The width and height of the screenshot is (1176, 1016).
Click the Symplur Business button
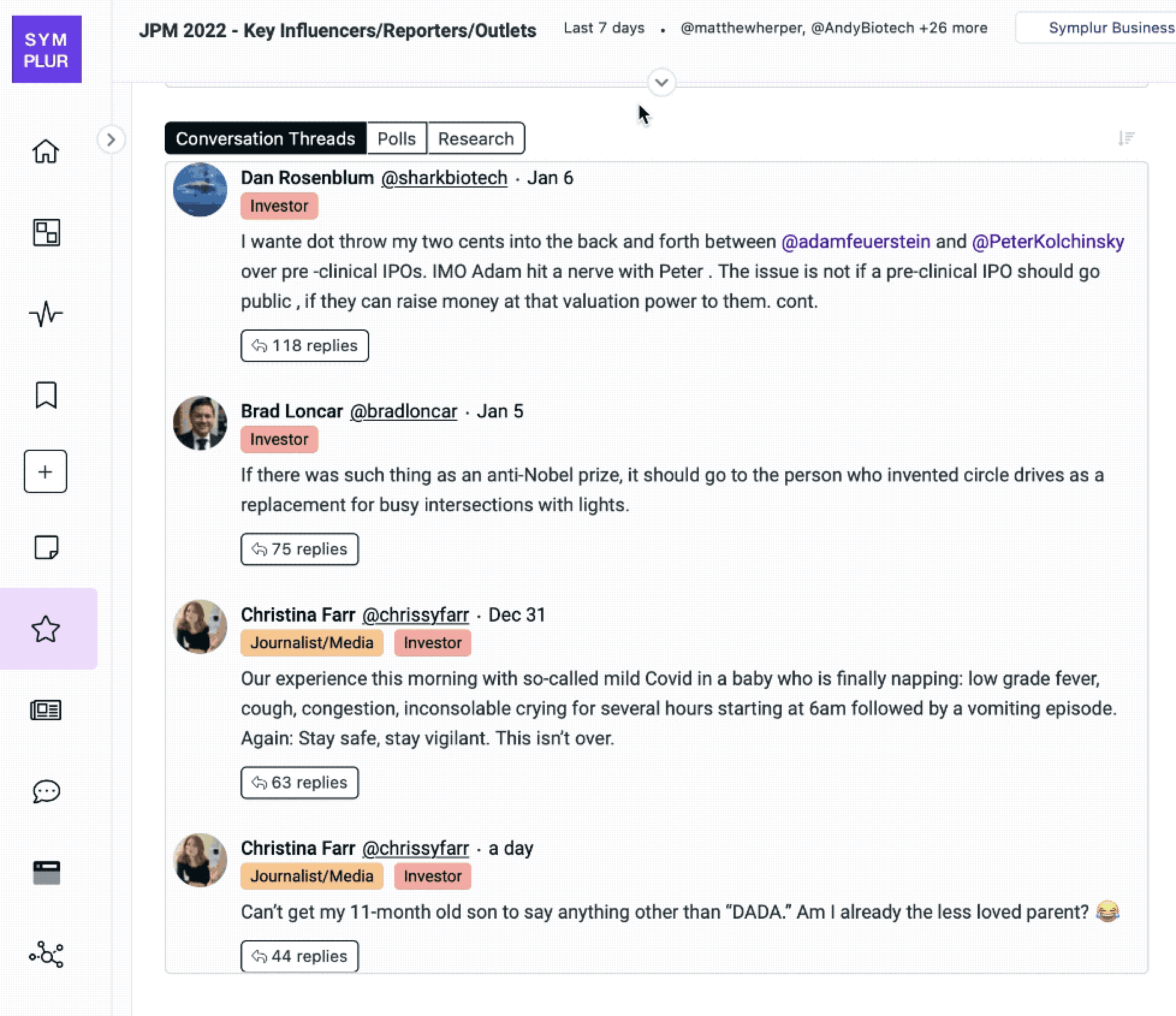[1095, 28]
